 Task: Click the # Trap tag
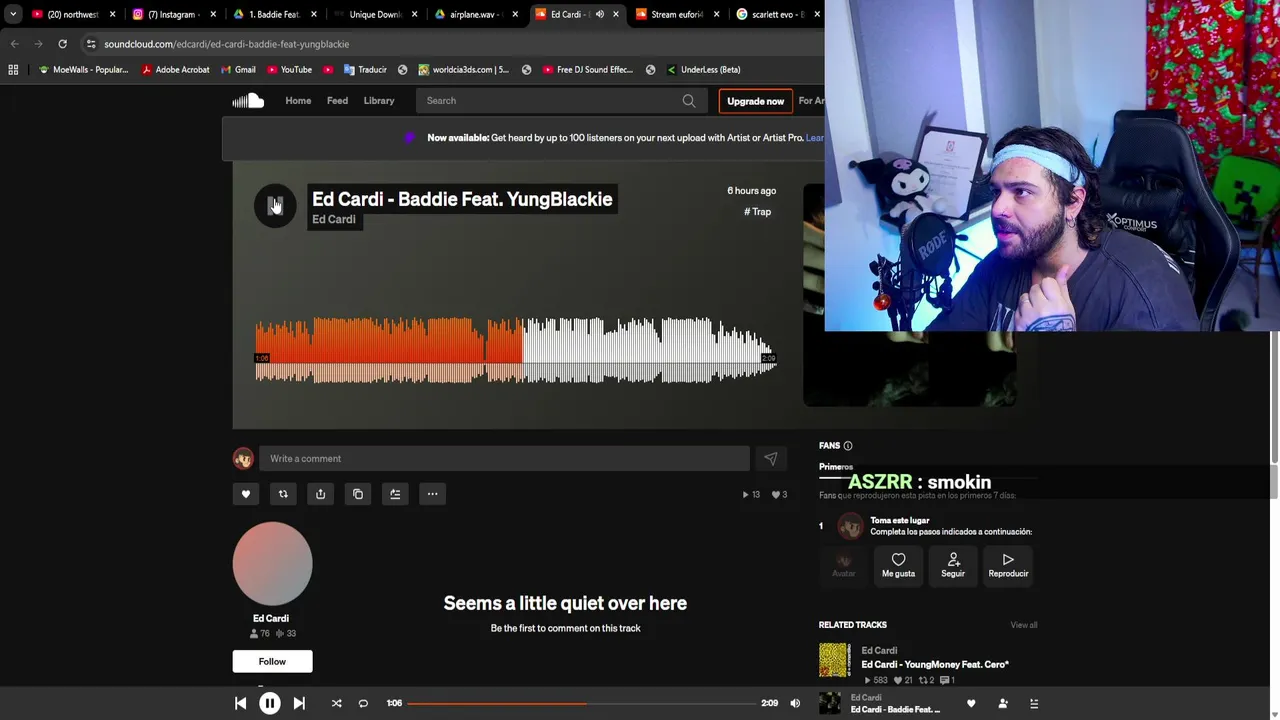pyautogui.click(x=758, y=212)
